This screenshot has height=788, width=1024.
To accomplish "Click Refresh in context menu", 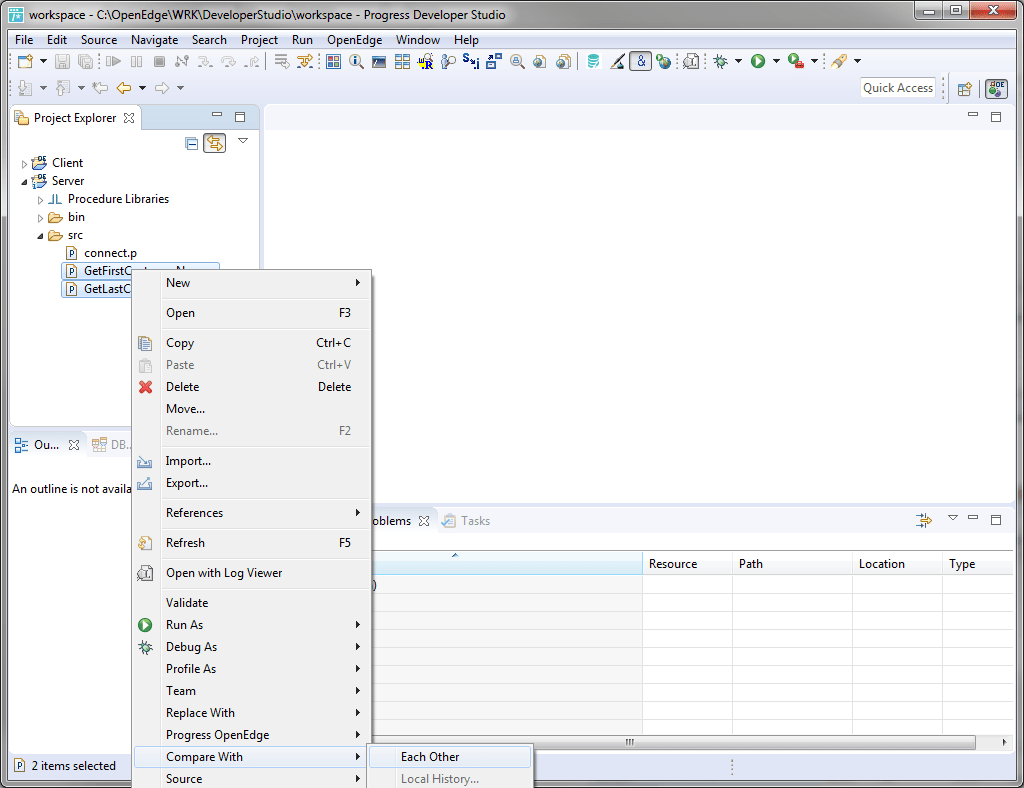I will coord(251,543).
